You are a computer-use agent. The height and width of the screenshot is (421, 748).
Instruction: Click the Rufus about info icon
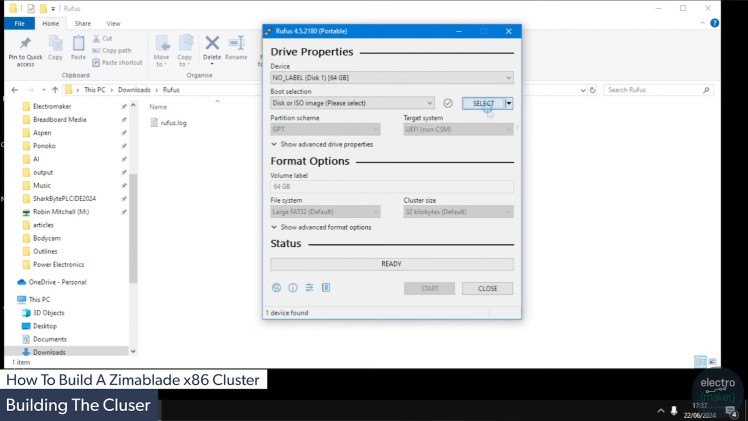pos(293,288)
